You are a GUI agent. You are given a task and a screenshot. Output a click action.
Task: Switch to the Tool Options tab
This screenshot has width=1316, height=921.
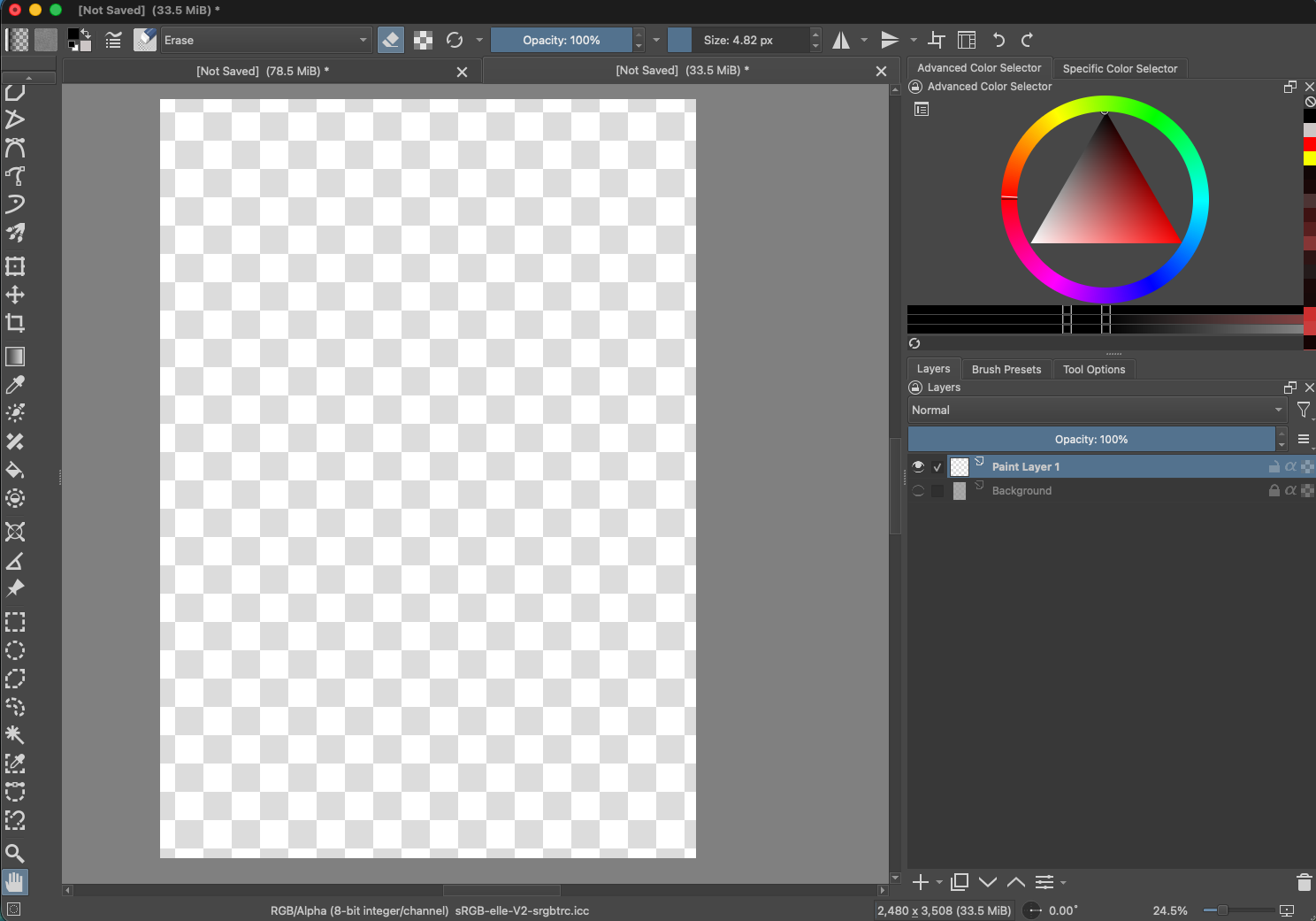click(1094, 369)
